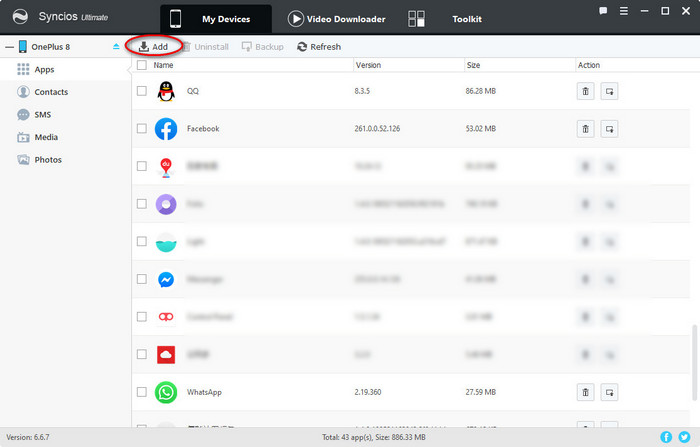
Task: Tick the select-all checkbox in header
Action: pos(142,65)
